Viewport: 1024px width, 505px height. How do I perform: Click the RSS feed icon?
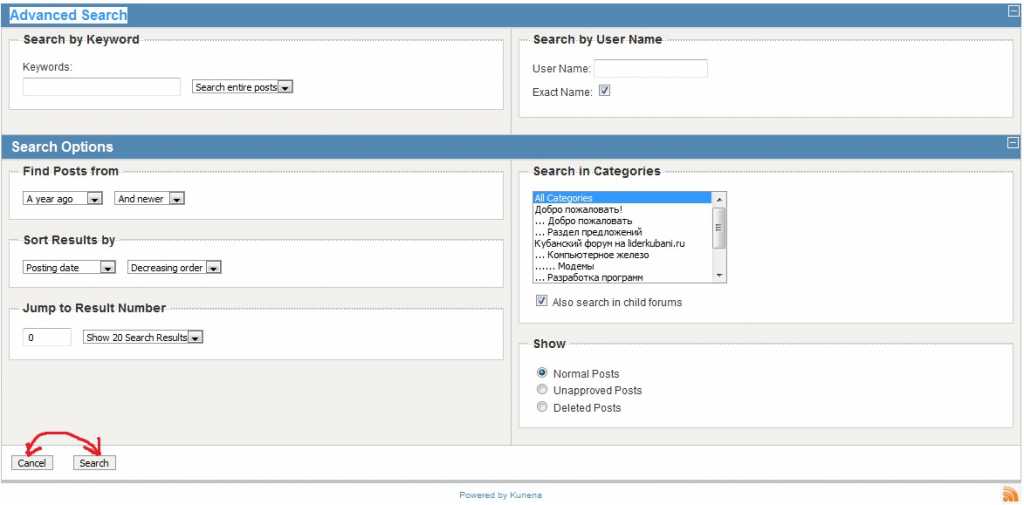click(x=1009, y=494)
